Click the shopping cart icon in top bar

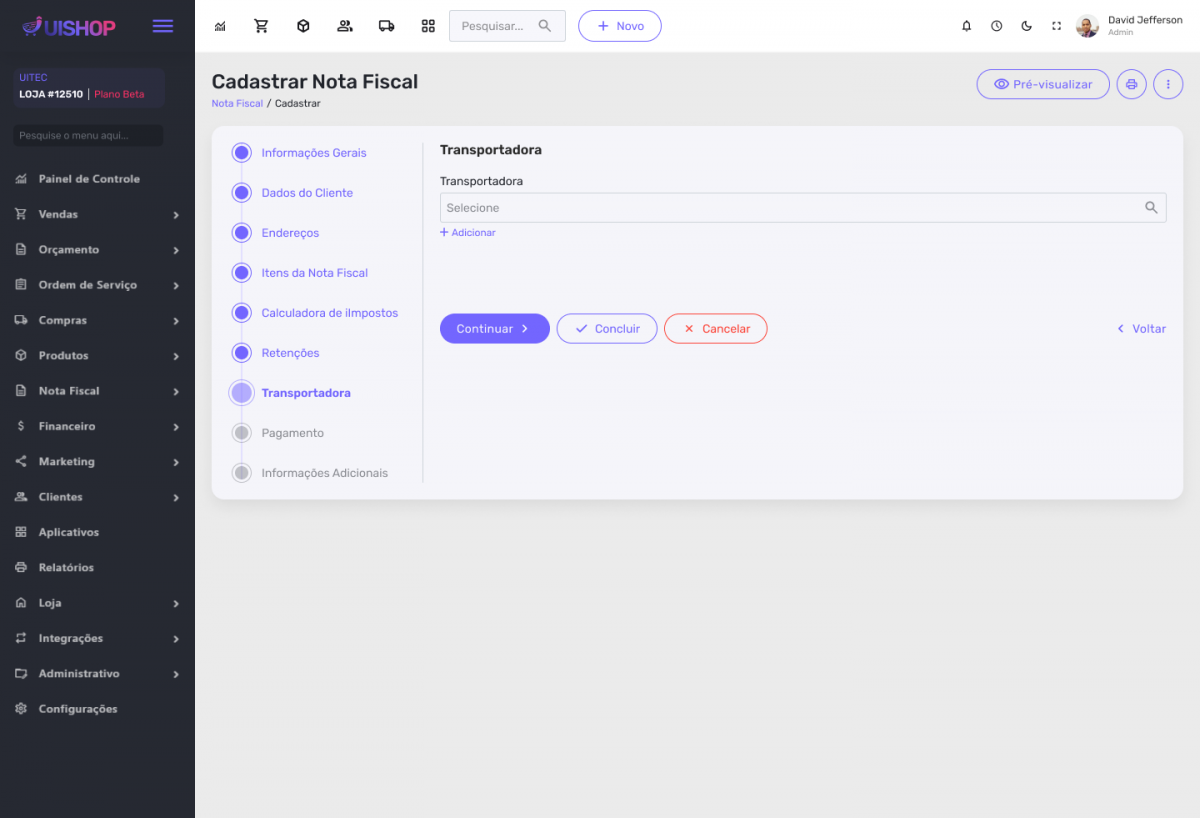point(261,26)
